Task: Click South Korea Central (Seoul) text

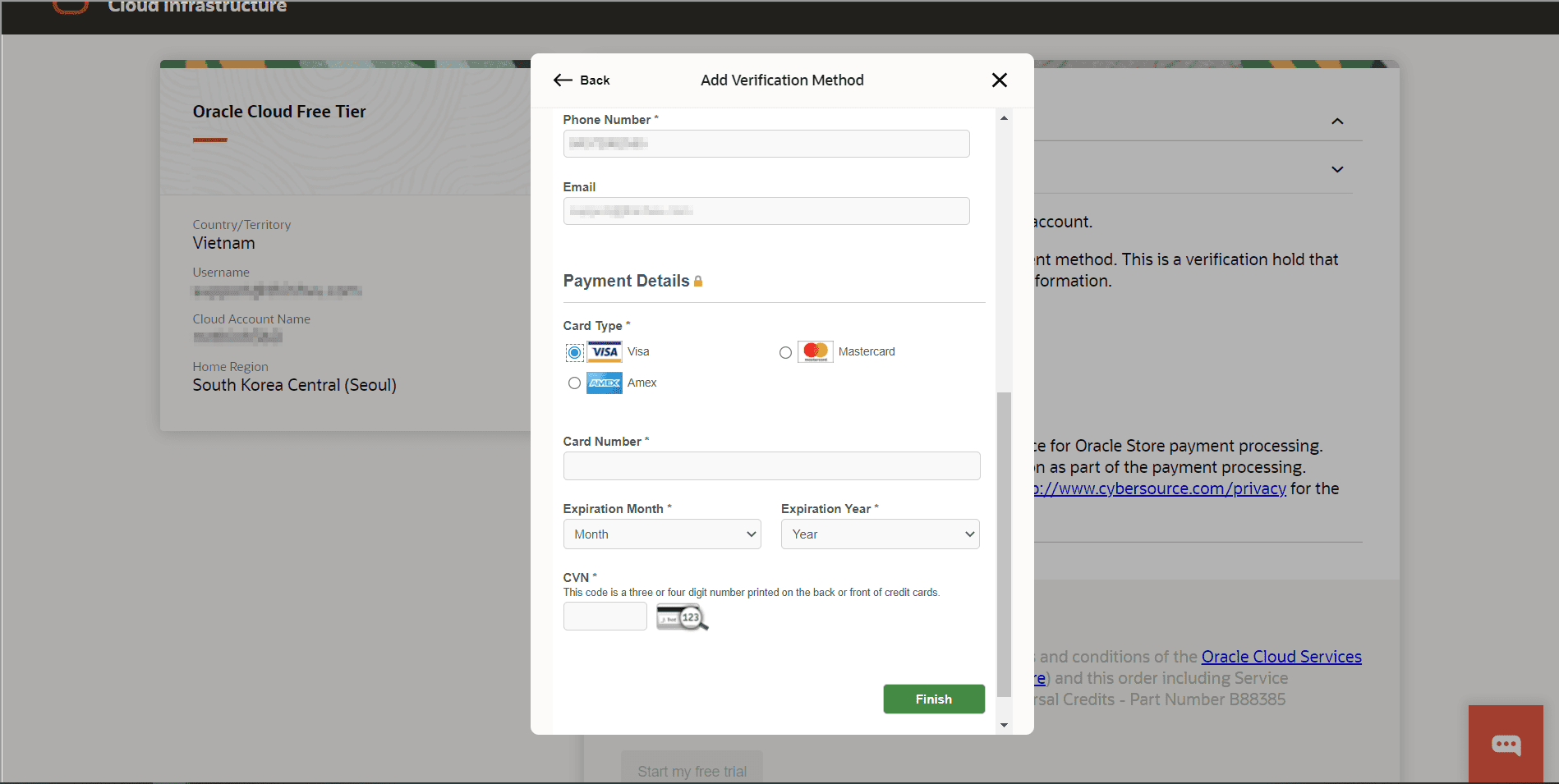Action: [295, 385]
